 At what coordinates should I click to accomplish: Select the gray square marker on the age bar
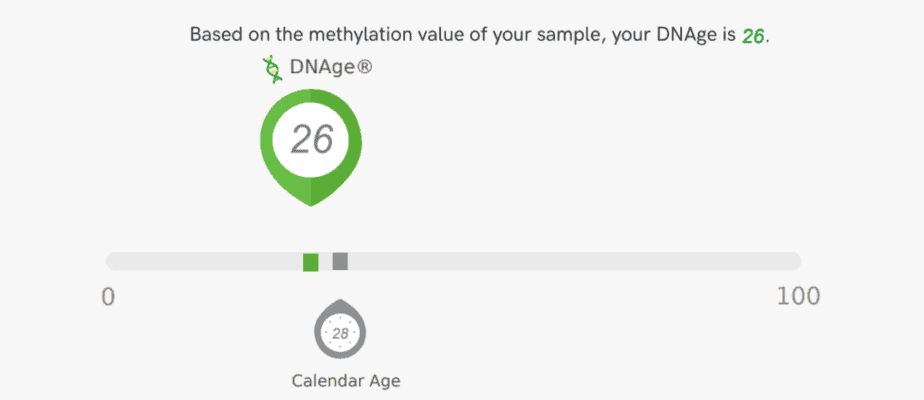click(x=340, y=262)
